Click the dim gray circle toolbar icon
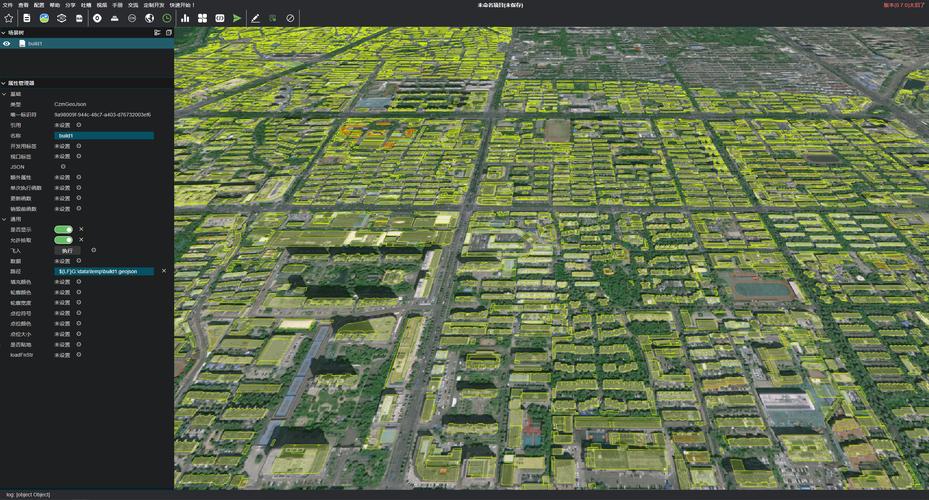 132,18
